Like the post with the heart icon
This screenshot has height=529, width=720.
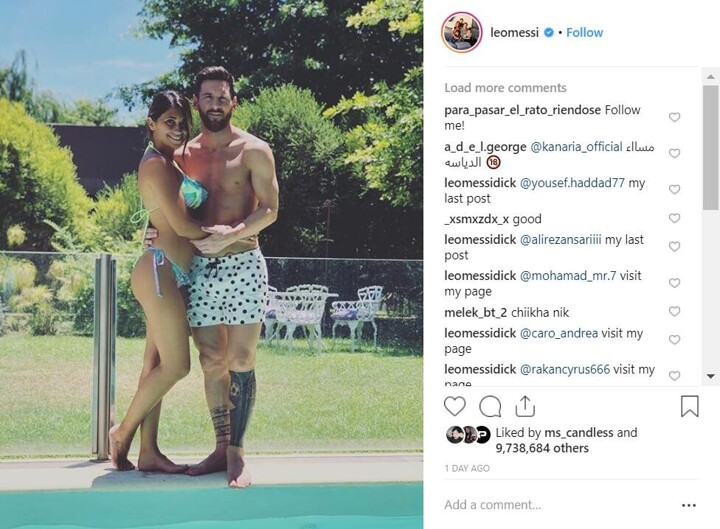[455, 406]
